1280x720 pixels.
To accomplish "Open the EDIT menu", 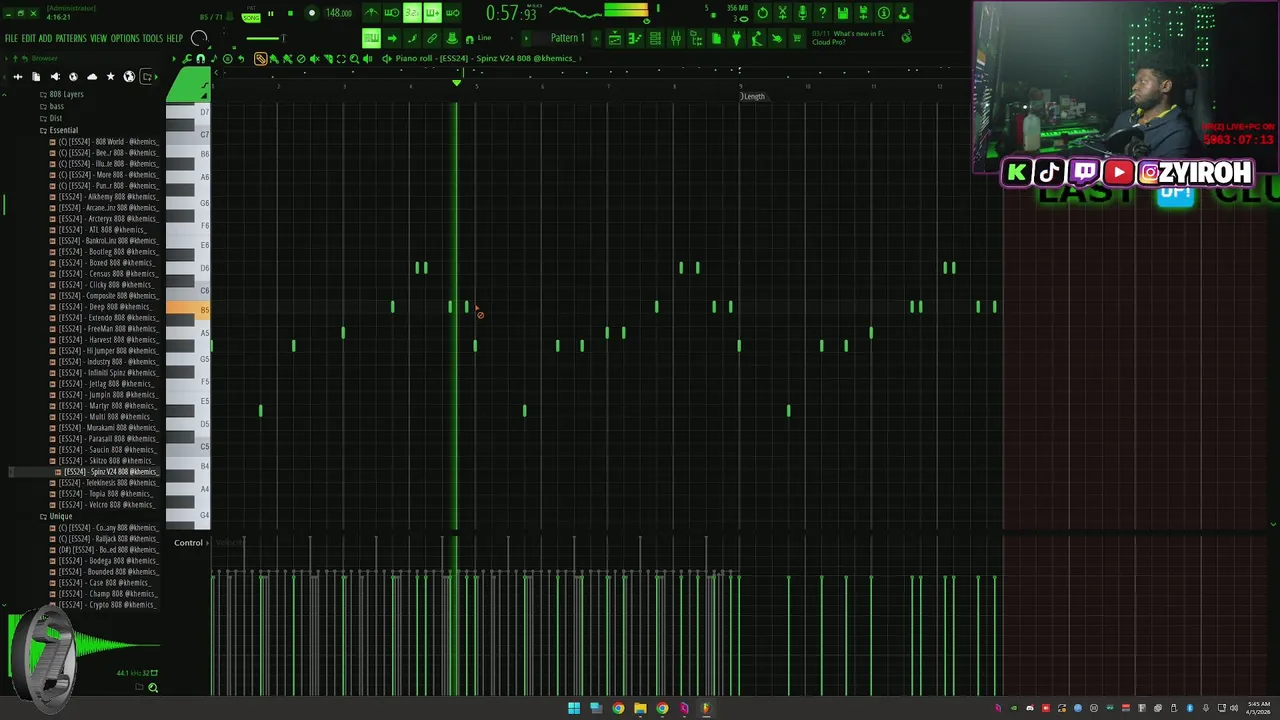I will (28, 38).
